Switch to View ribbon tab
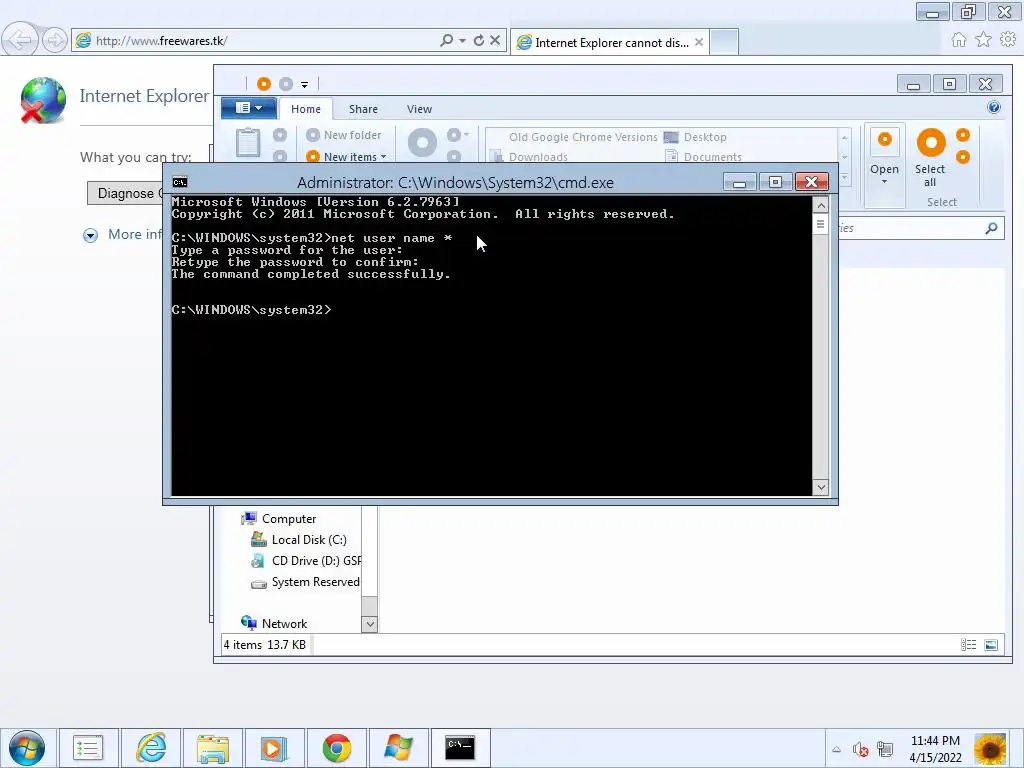1024x768 pixels. pyautogui.click(x=419, y=109)
